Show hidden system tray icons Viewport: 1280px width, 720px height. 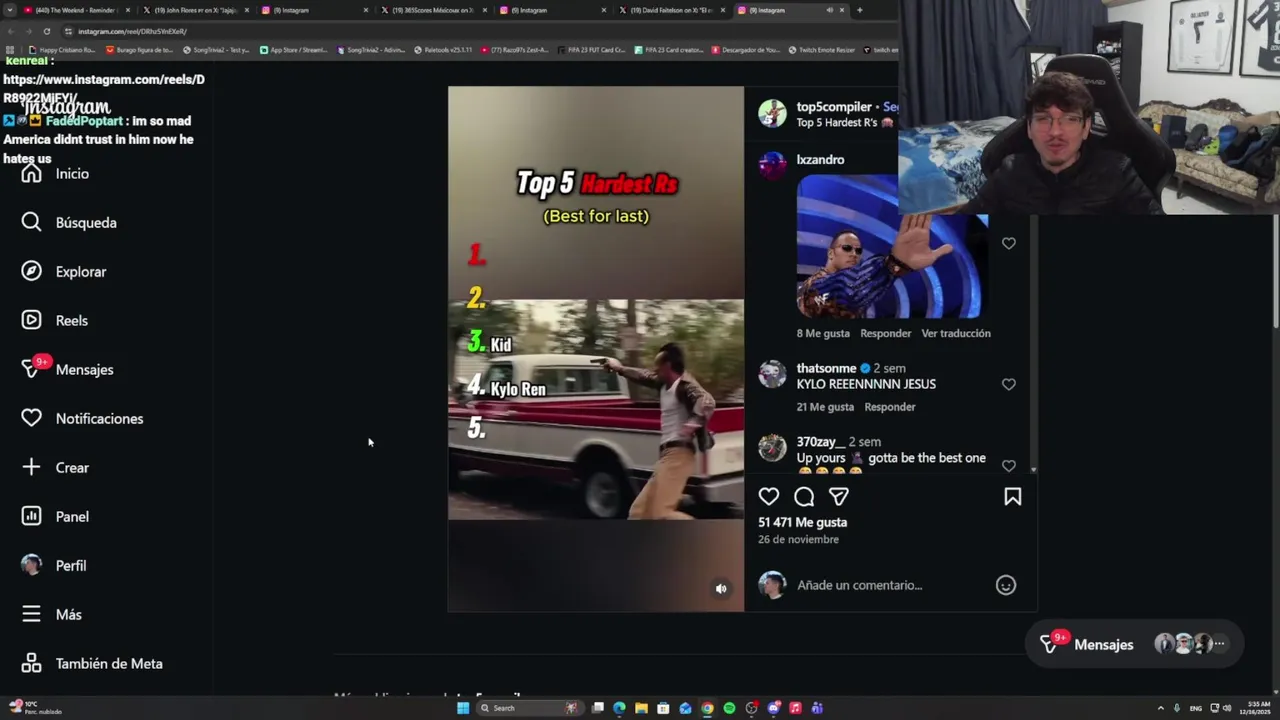click(1160, 708)
